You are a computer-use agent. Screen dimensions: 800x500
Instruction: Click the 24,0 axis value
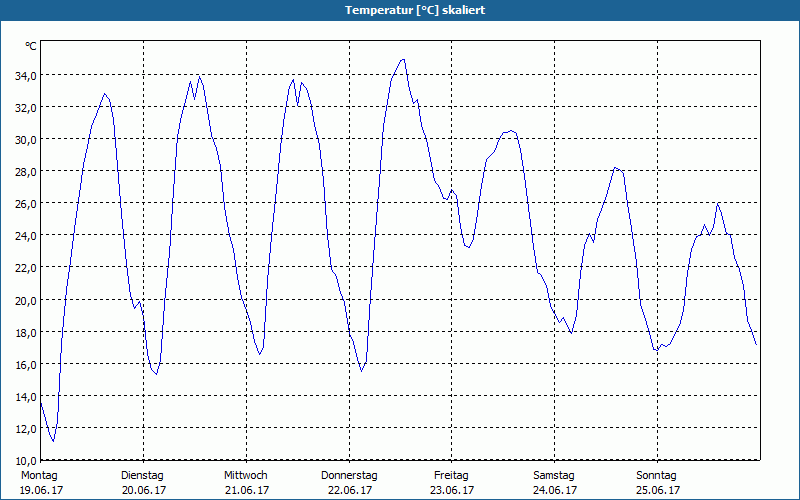coord(26,236)
